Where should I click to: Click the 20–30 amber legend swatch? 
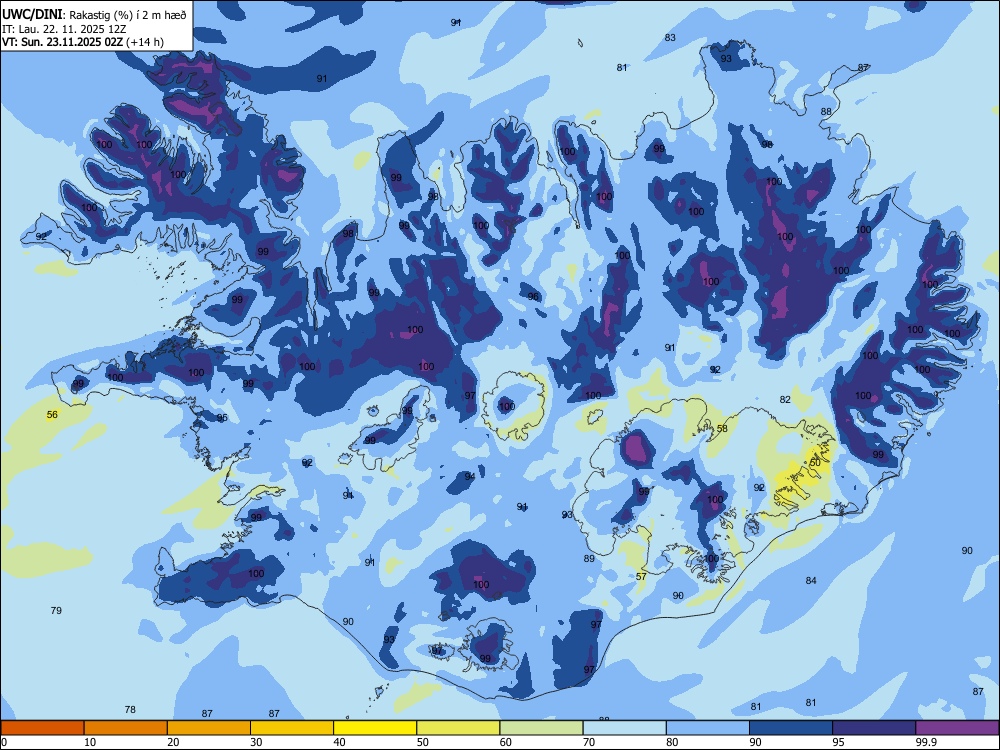[209, 728]
